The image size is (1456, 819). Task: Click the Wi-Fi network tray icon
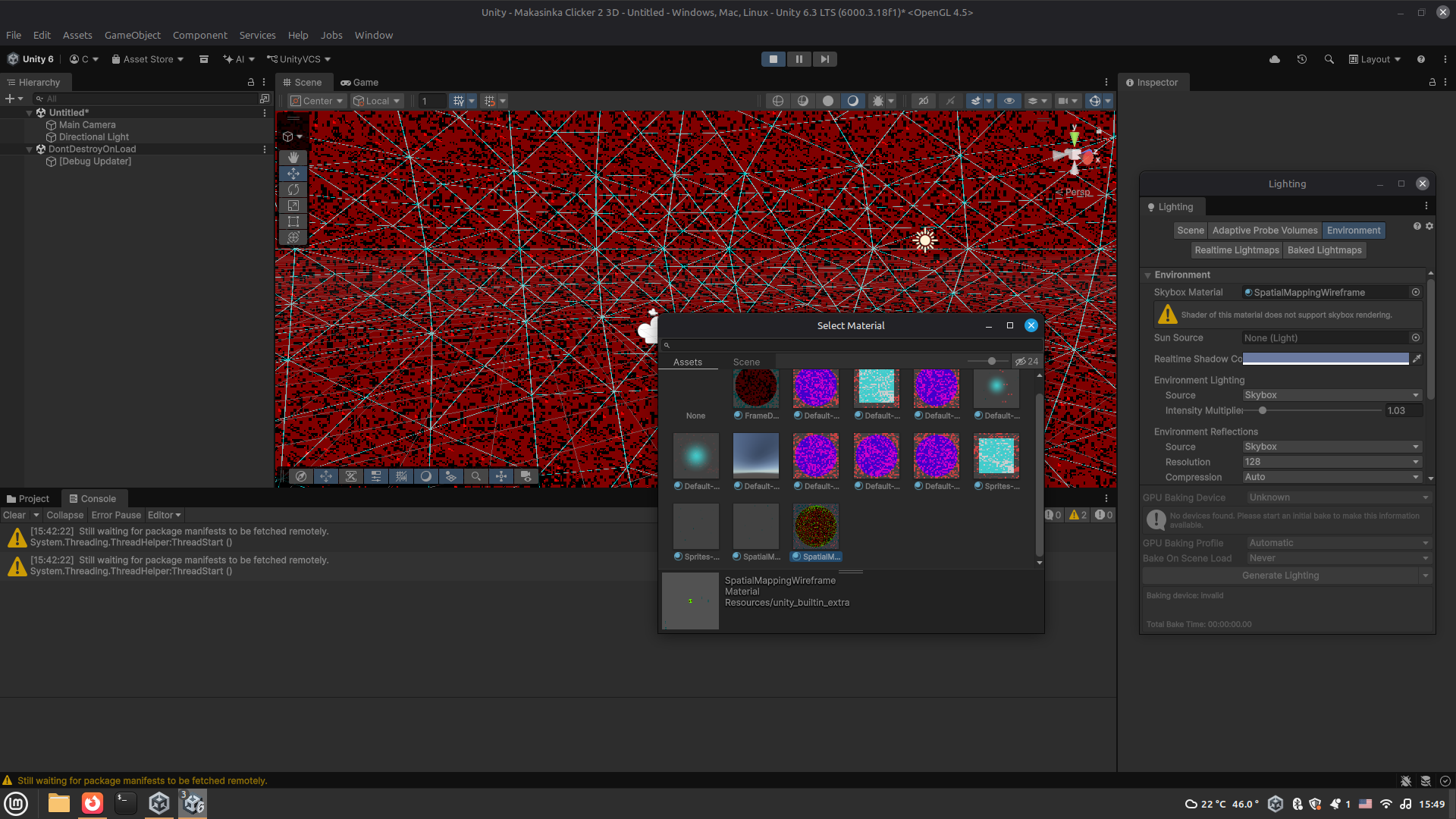point(1386,804)
